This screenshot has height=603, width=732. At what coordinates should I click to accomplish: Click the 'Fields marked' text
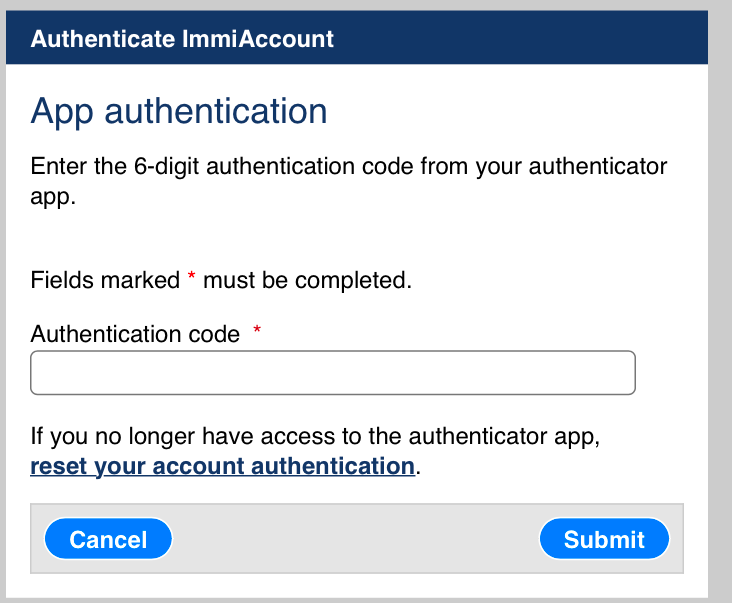[105, 280]
